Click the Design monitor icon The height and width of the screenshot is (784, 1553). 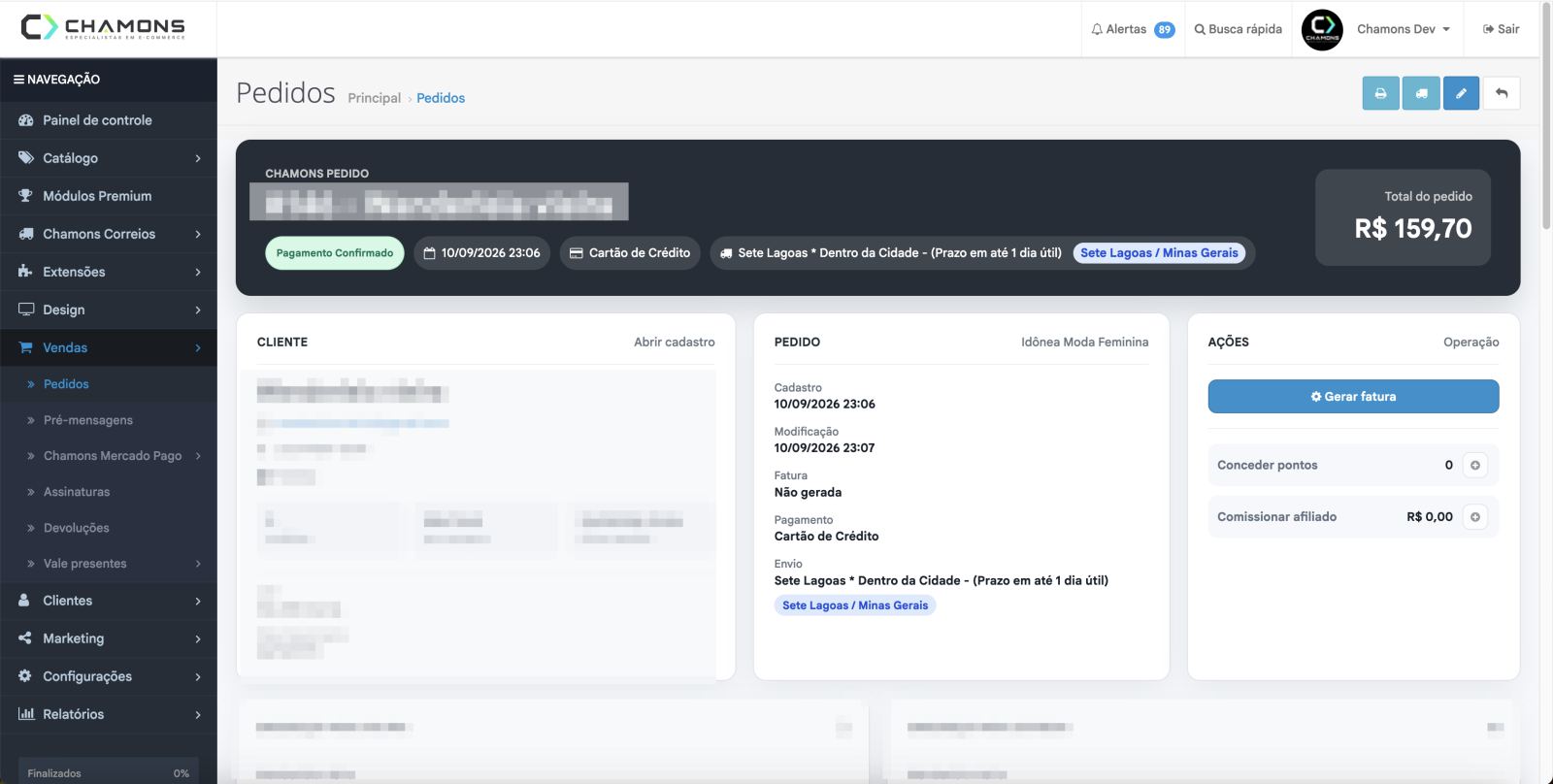[25, 310]
